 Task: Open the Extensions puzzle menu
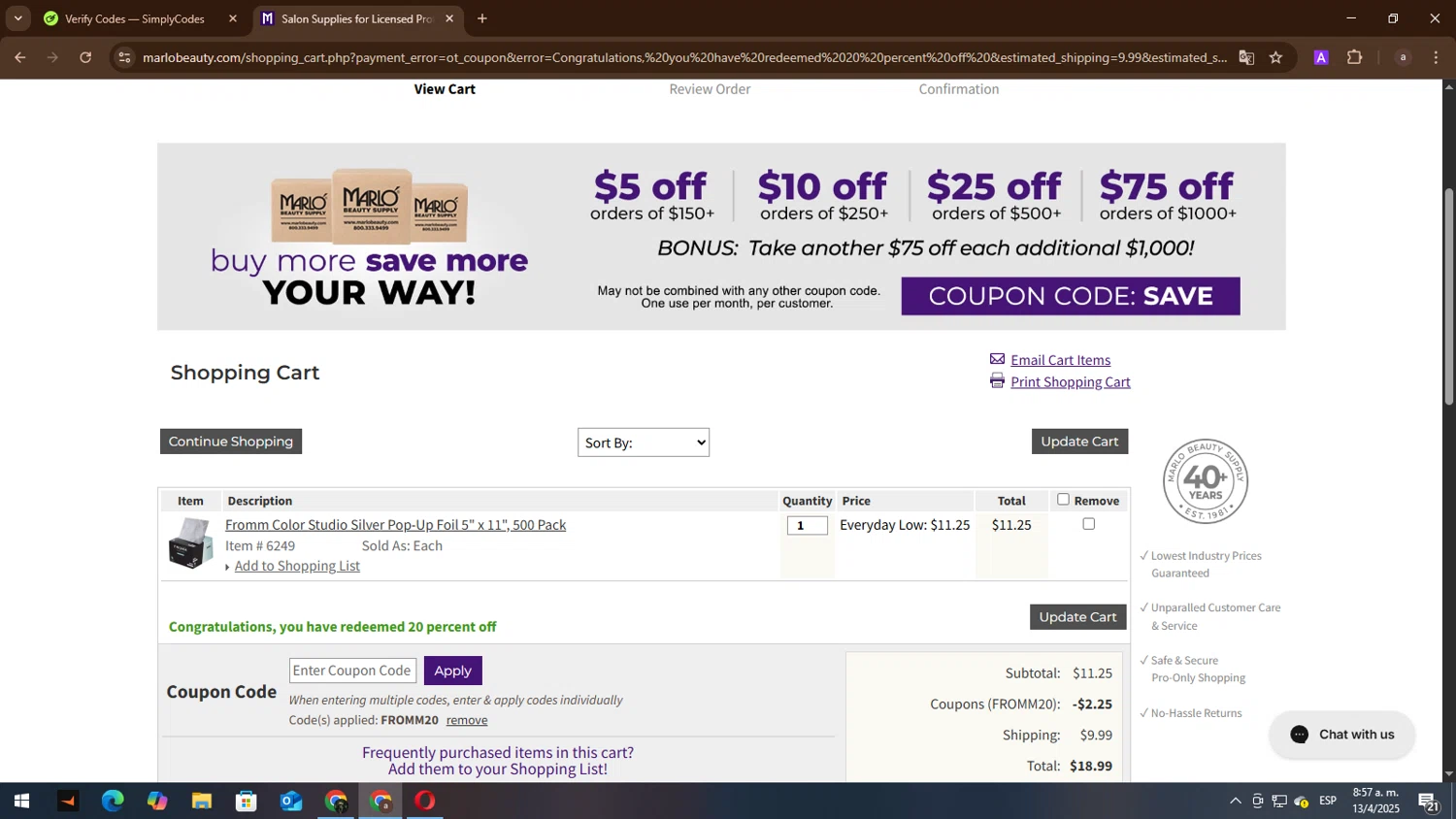click(x=1355, y=57)
